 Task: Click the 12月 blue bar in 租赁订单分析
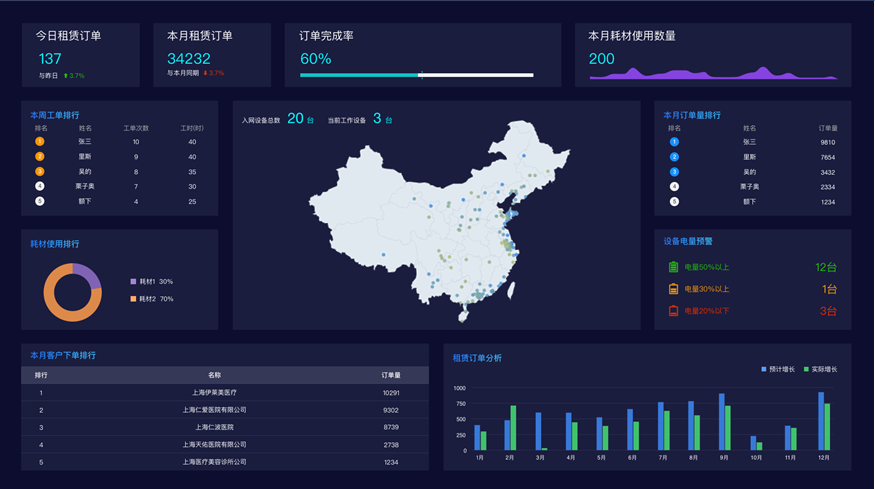(x=821, y=421)
